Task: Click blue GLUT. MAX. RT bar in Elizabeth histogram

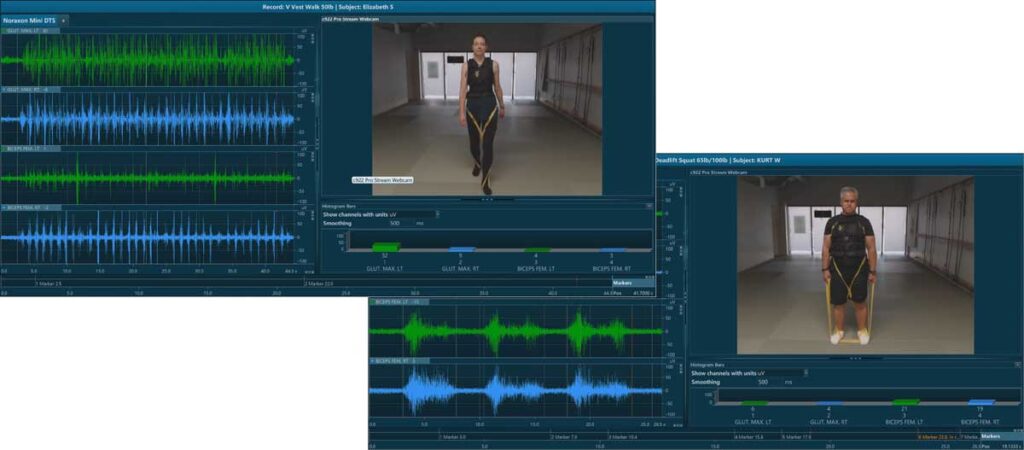Action: 461,249
